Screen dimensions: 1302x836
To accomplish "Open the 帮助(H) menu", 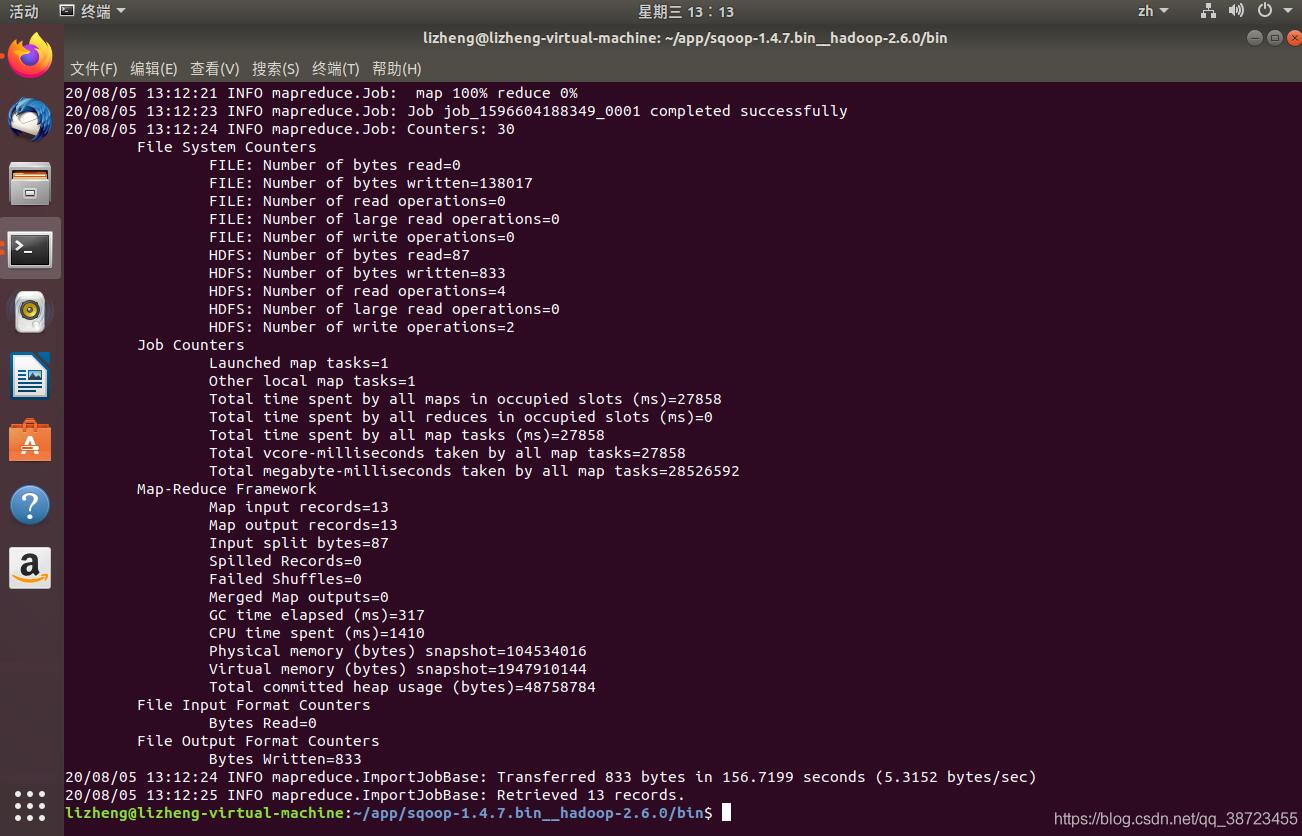I will [x=396, y=69].
